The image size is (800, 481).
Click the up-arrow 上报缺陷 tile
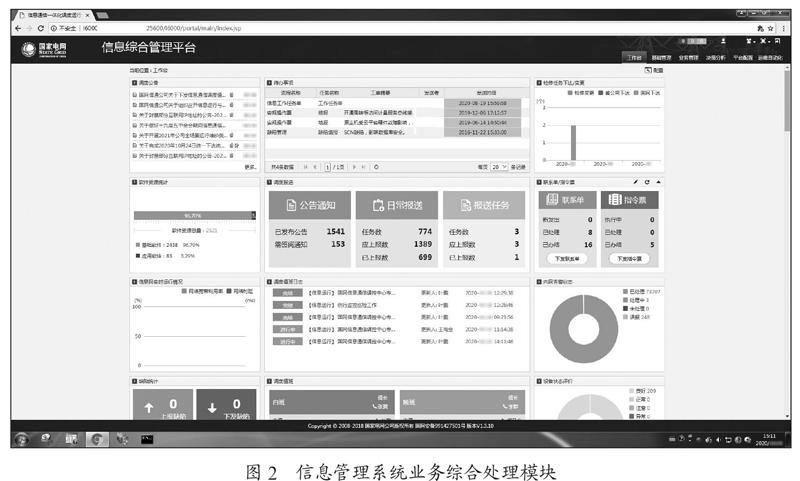[x=163, y=405]
